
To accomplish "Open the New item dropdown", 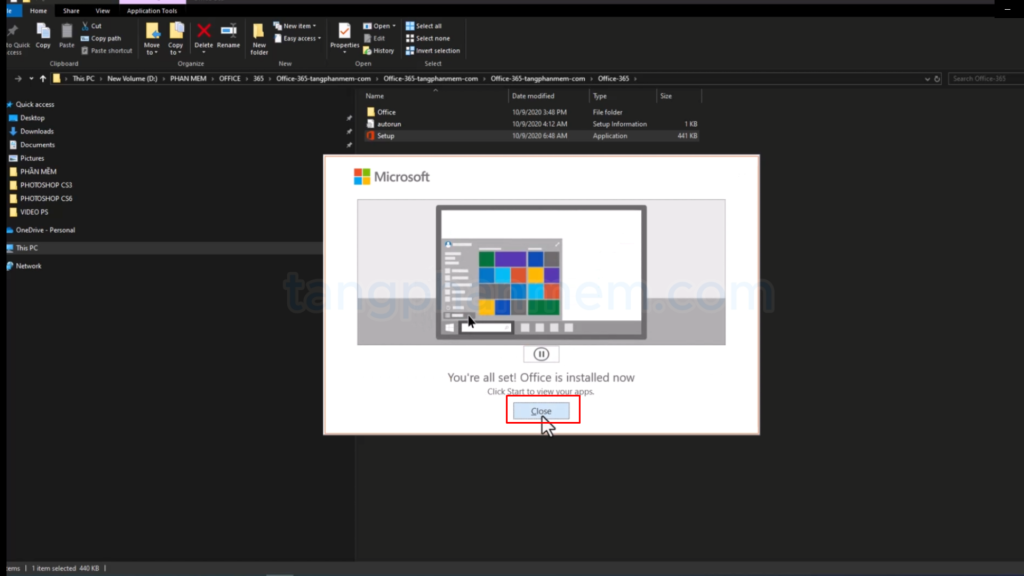I will point(295,26).
